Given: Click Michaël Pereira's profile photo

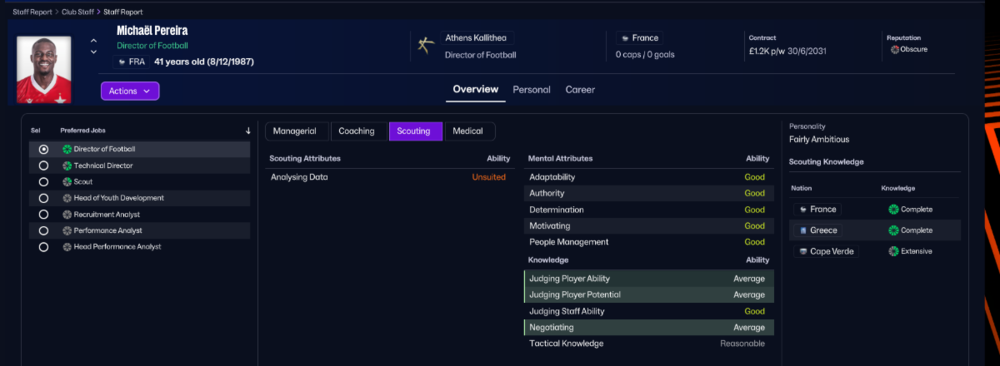Looking at the screenshot, I should [43, 69].
